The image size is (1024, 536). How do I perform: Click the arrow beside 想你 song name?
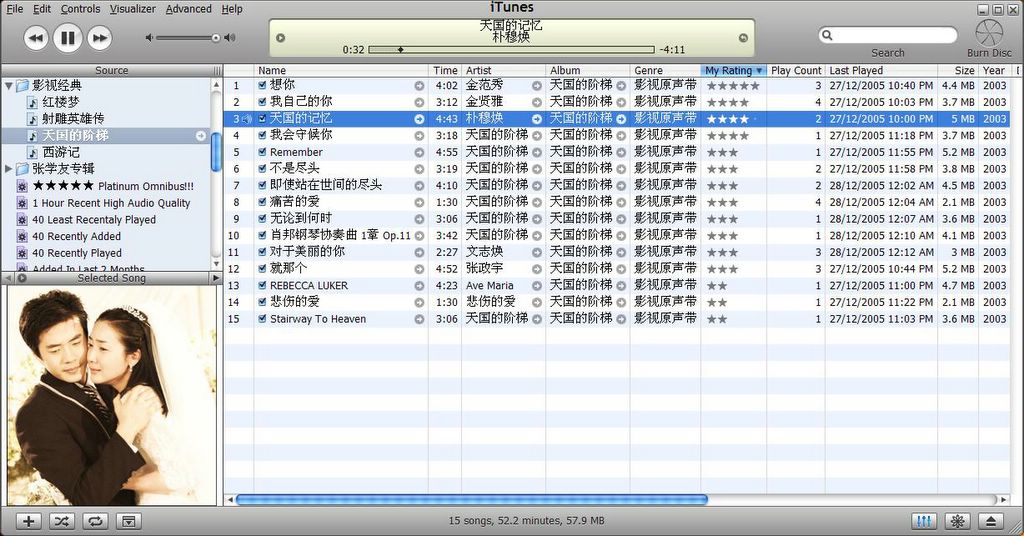[419, 86]
